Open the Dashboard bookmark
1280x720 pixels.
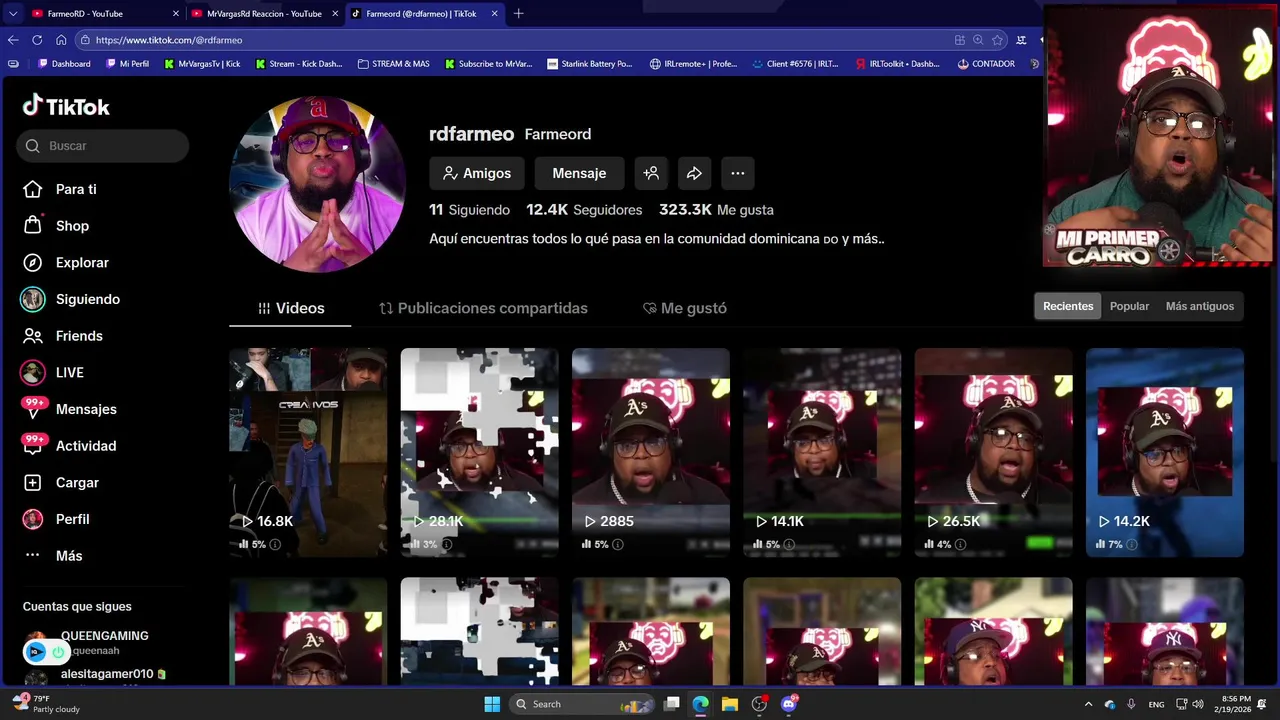64,64
